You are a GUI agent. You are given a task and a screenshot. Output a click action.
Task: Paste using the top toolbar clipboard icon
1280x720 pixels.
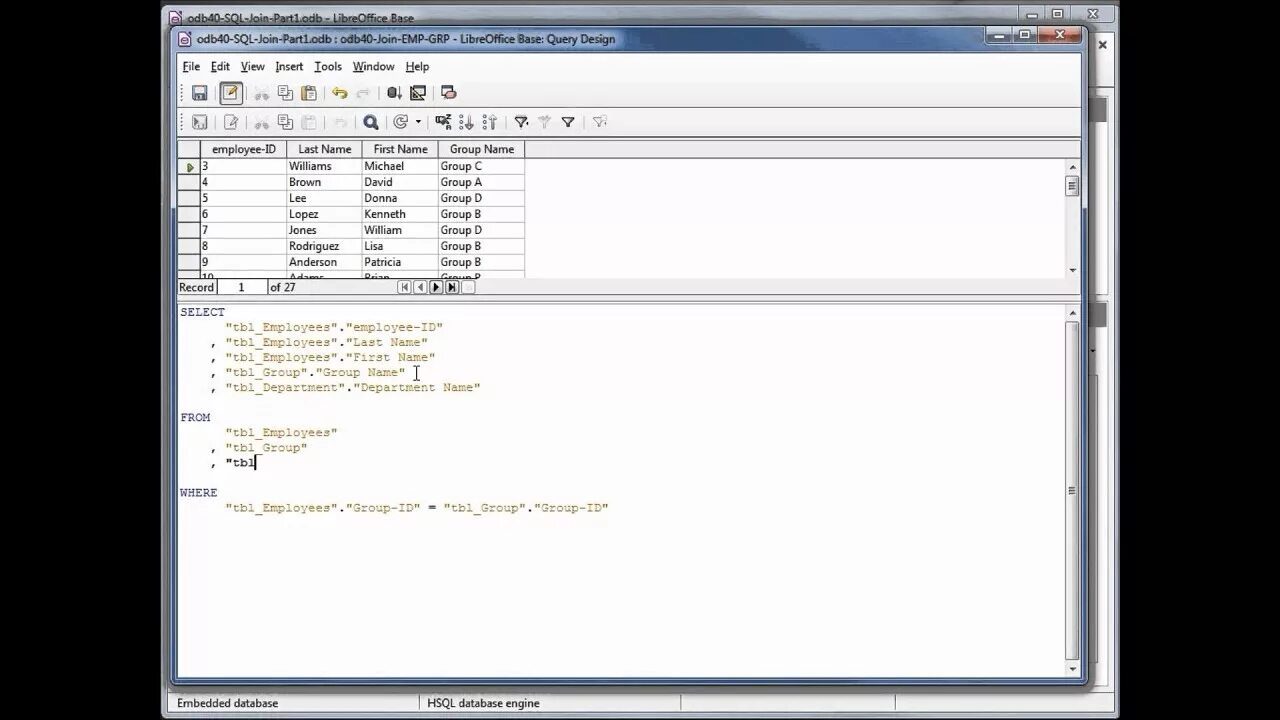[x=309, y=93]
